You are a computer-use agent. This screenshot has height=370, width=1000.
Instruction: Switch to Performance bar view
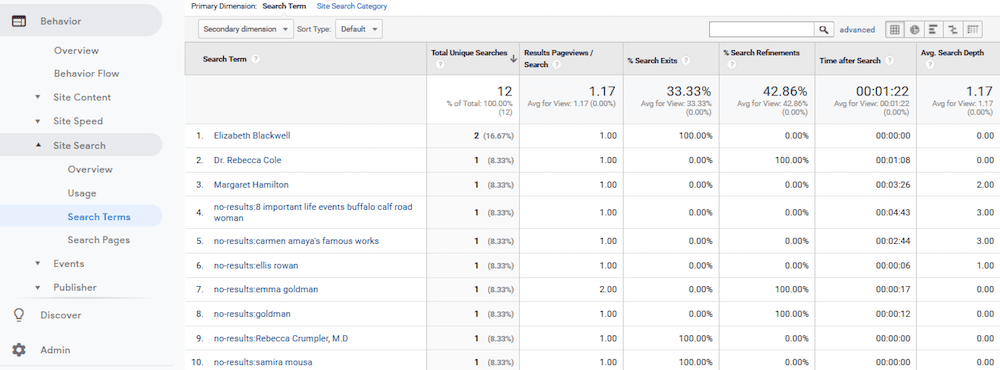[933, 29]
